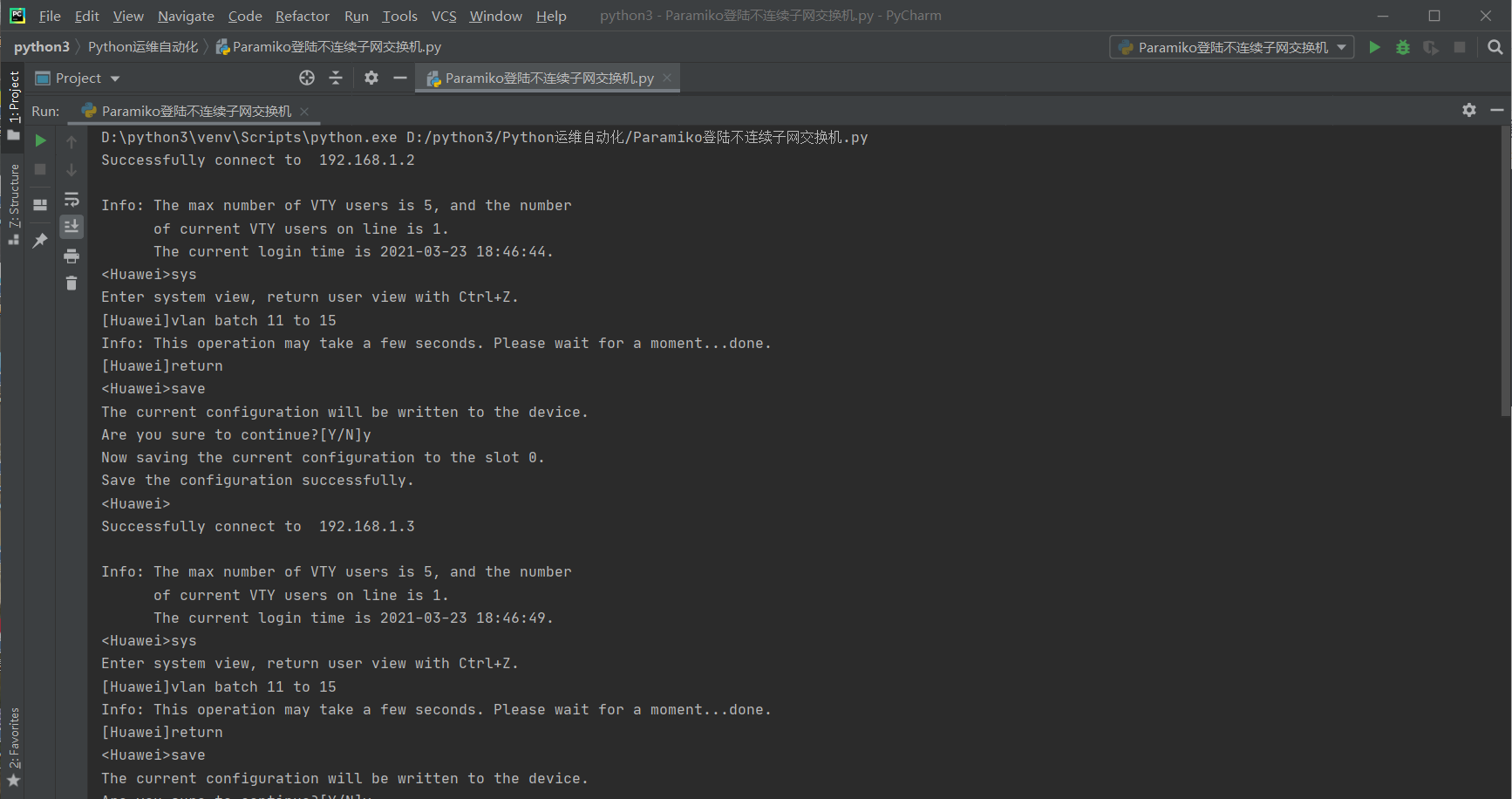The width and height of the screenshot is (1512, 799).
Task: Select opened file using the crosshair icon
Action: click(x=306, y=78)
